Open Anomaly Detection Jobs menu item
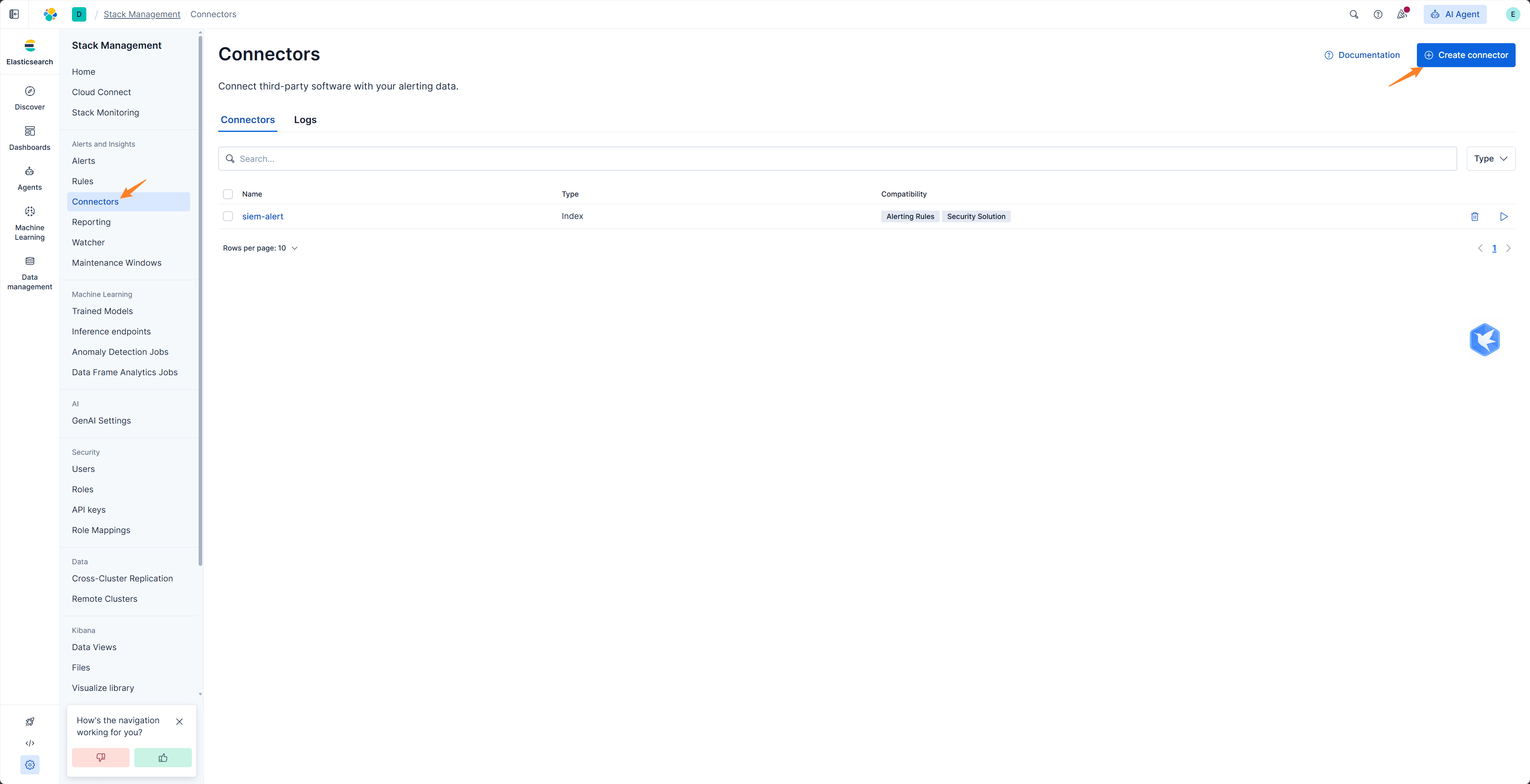This screenshot has width=1530, height=784. point(120,352)
